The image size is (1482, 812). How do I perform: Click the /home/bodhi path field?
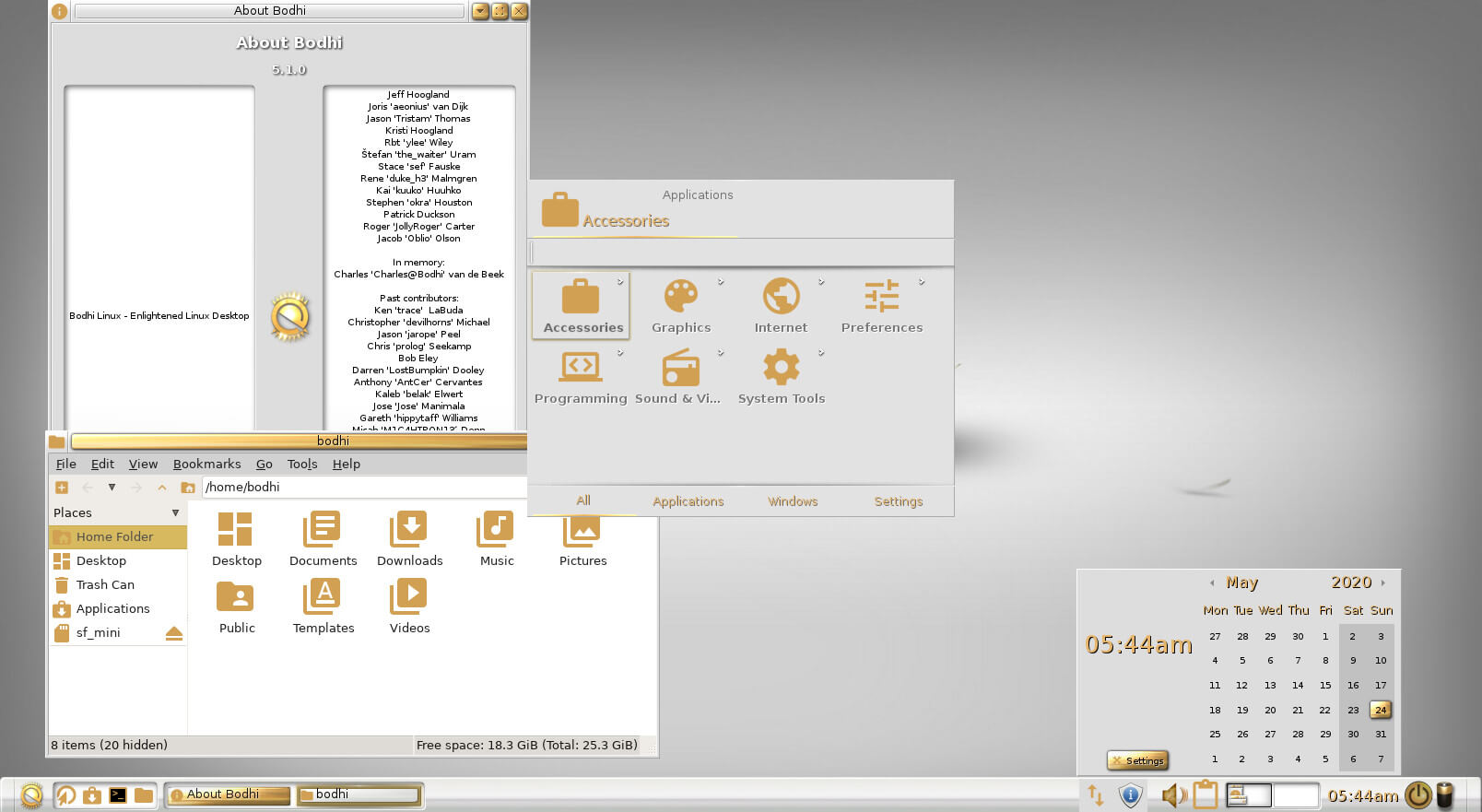(364, 487)
